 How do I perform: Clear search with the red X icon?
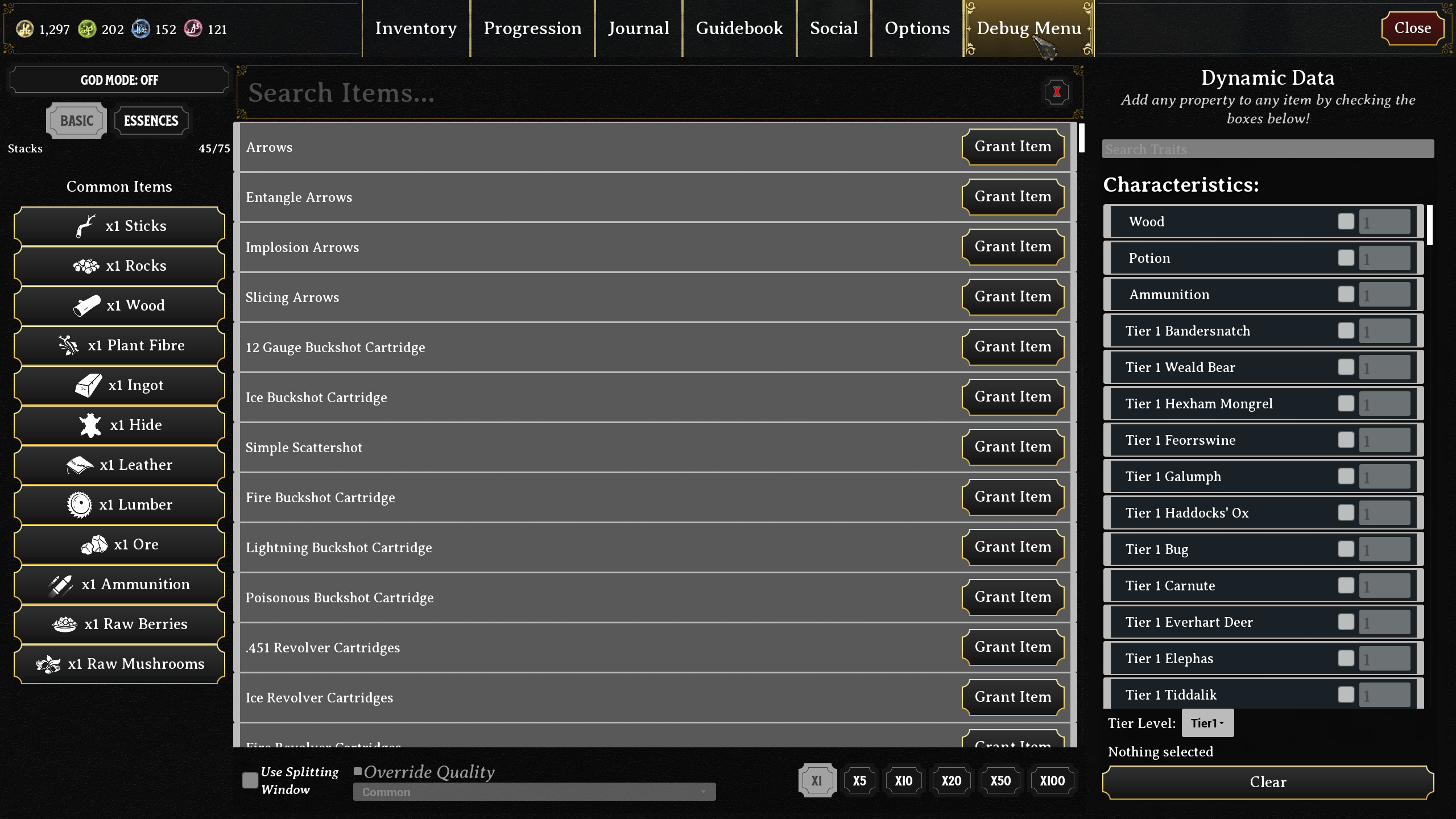pos(1056,92)
